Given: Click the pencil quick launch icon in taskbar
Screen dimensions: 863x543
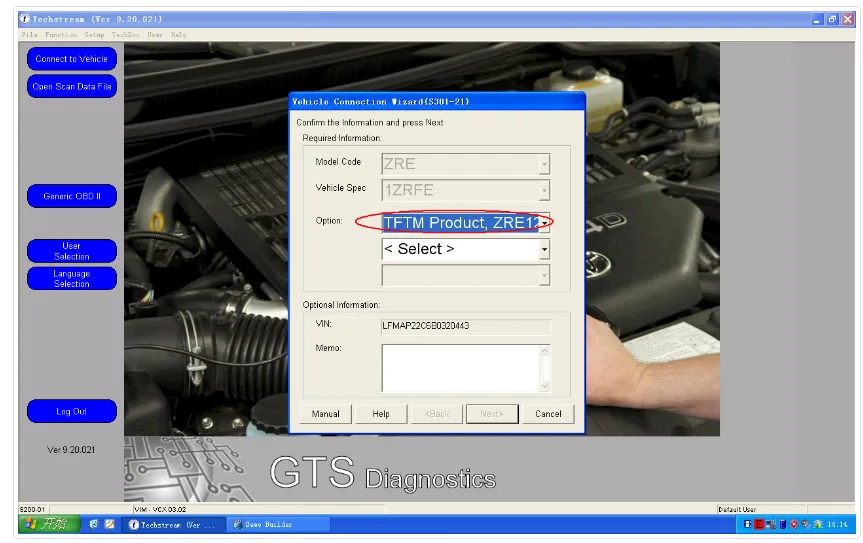Looking at the screenshot, I should (x=110, y=524).
